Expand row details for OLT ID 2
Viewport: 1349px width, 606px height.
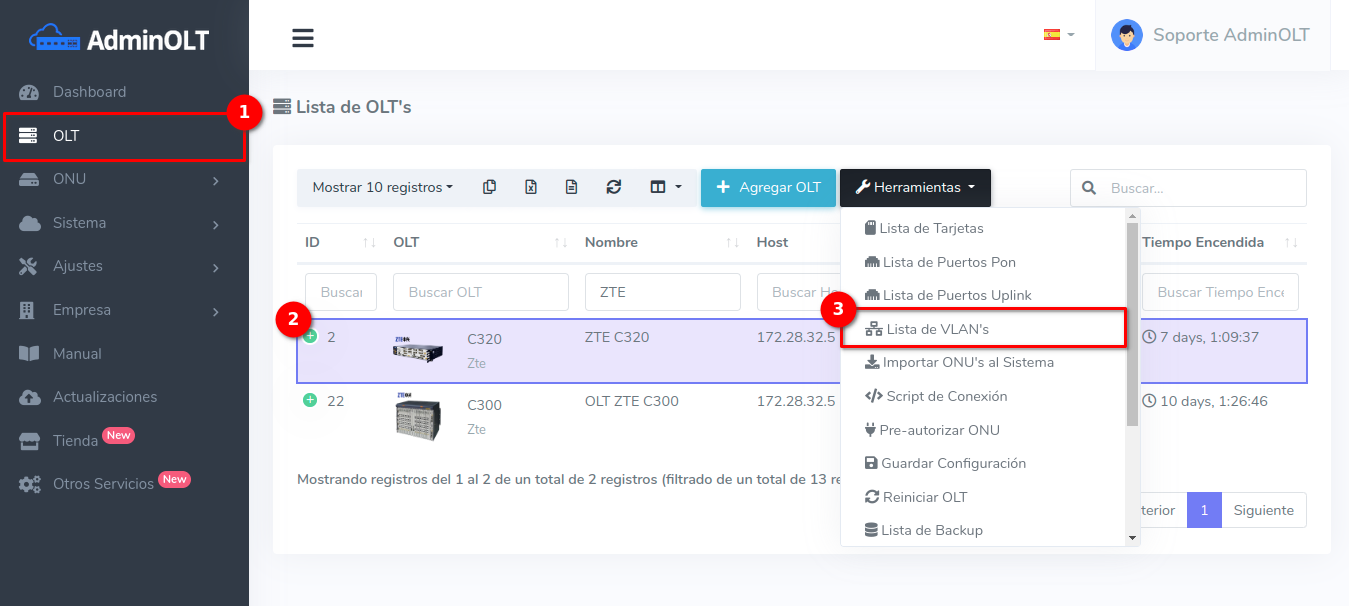(310, 336)
